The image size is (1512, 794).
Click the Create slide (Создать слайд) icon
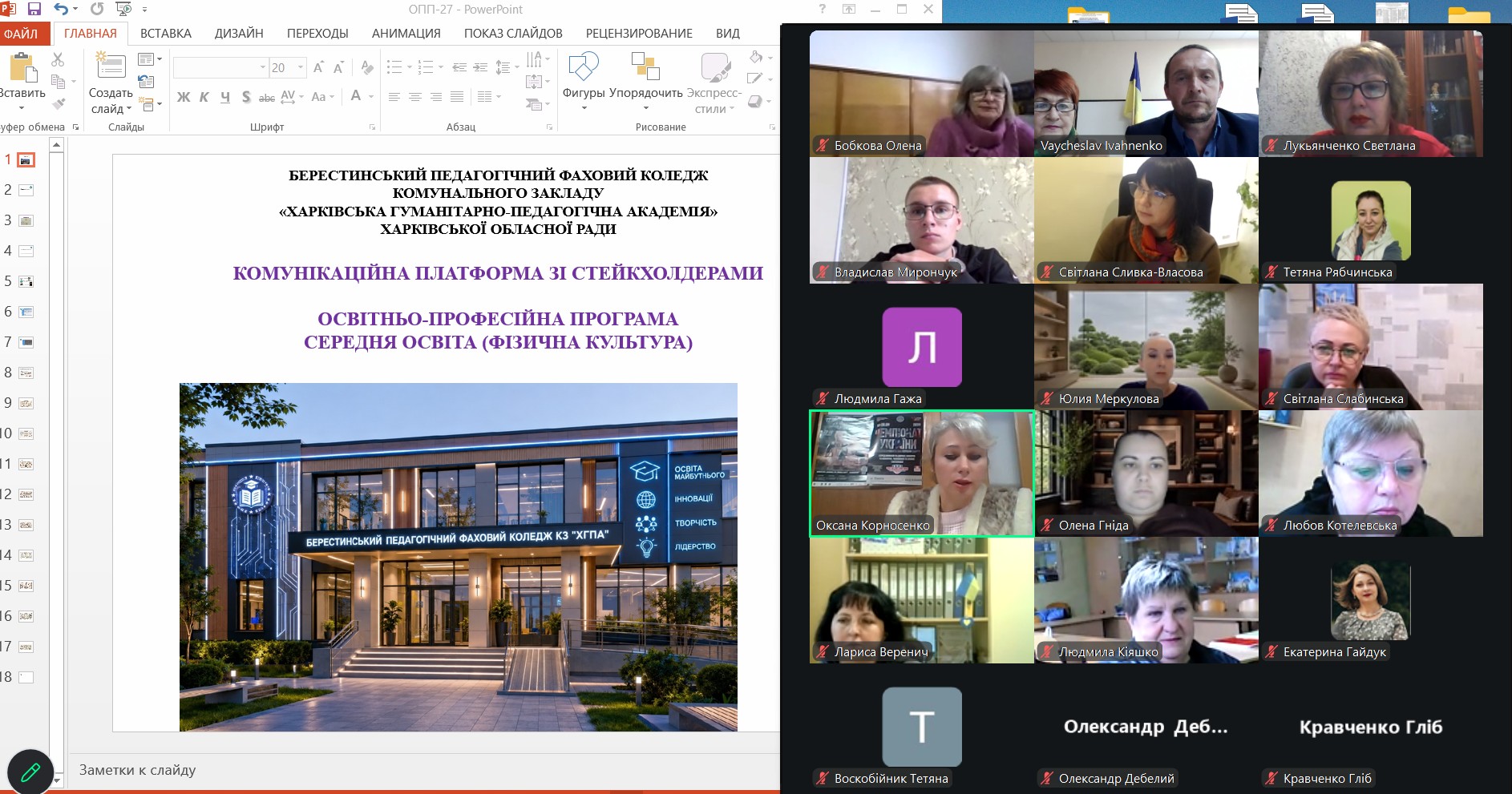click(x=111, y=65)
